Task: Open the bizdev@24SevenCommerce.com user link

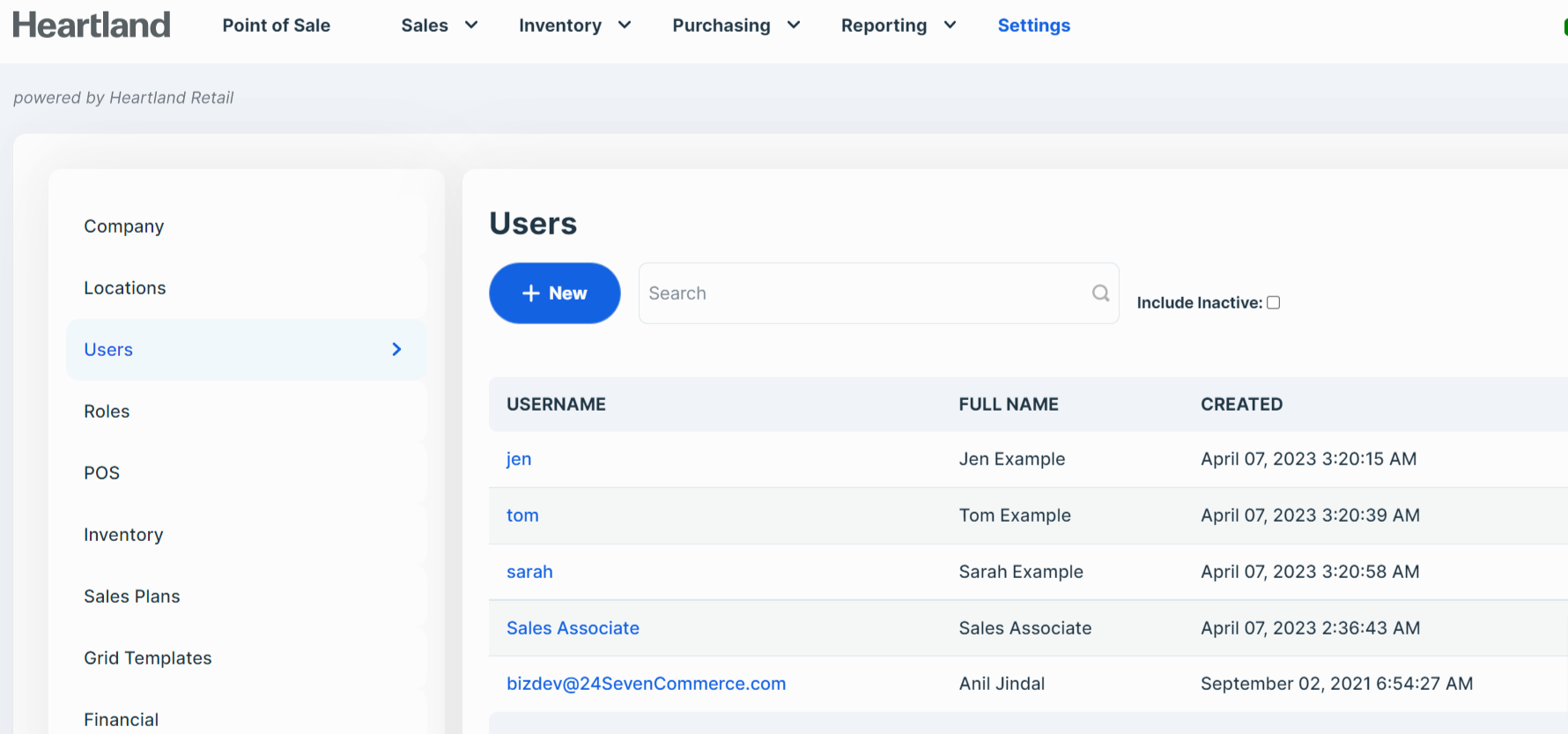Action: (646, 684)
